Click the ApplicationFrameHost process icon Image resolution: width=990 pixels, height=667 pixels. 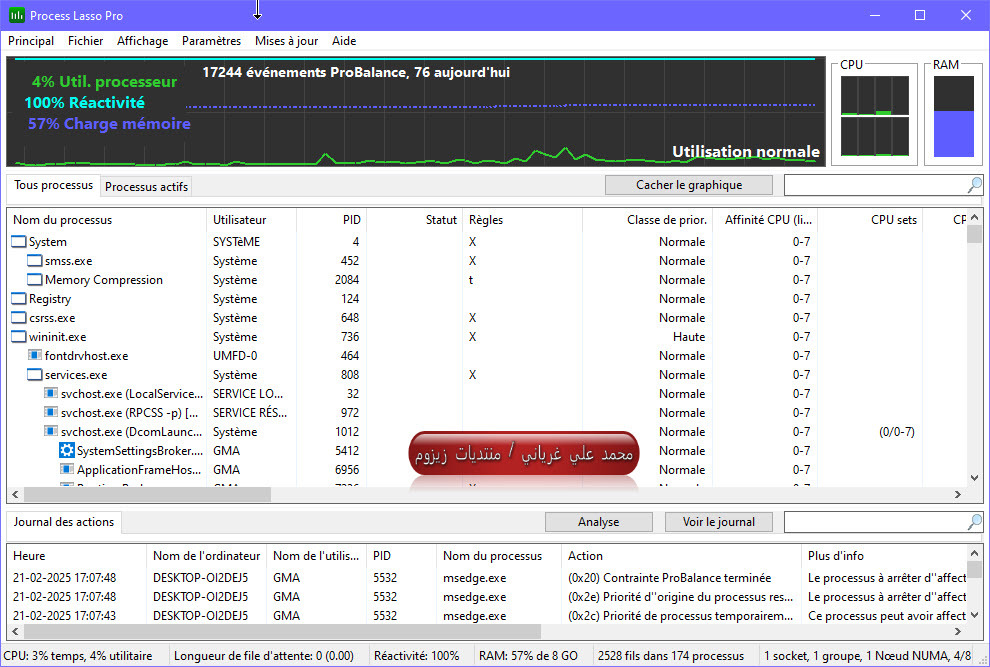click(x=67, y=469)
